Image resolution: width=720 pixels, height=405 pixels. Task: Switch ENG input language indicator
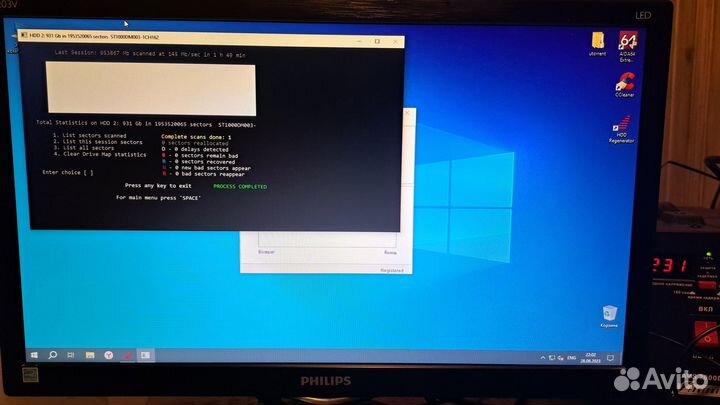coord(572,358)
